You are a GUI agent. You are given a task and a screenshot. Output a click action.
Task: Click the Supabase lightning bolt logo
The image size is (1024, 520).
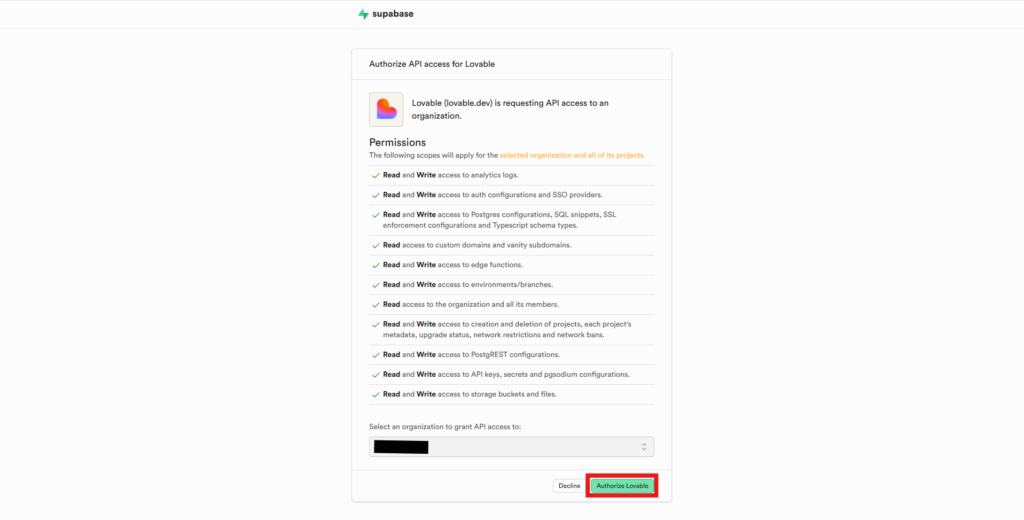(363, 14)
